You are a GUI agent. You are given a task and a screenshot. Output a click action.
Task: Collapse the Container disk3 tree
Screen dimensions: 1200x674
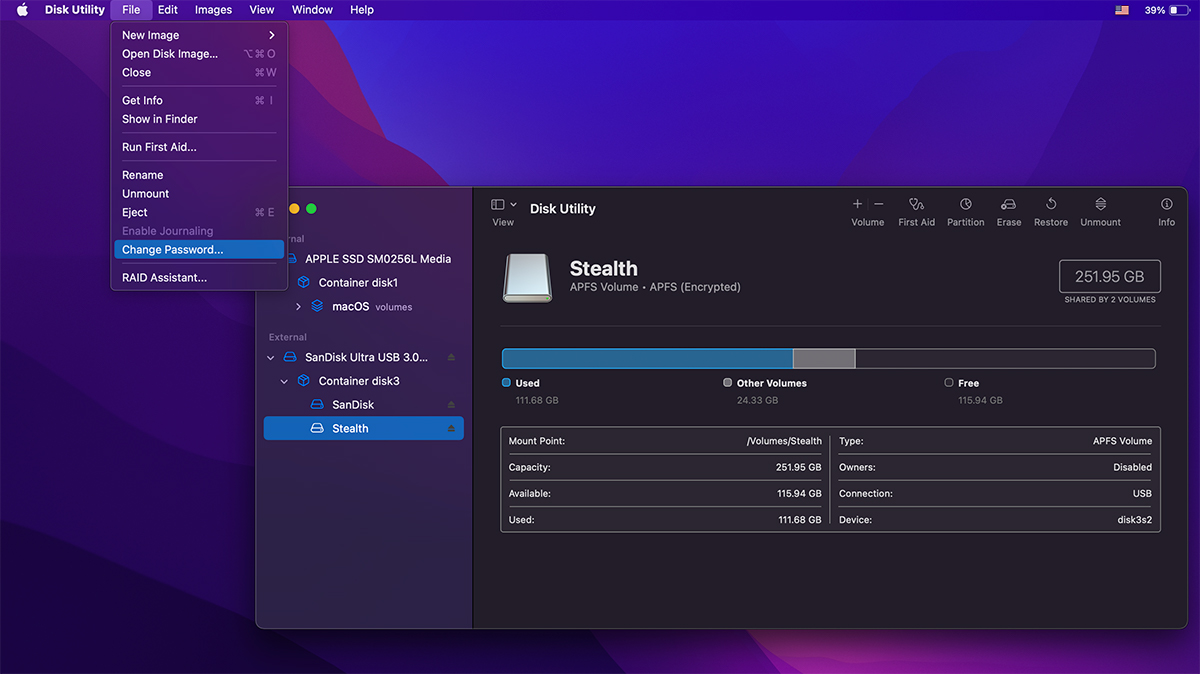point(285,381)
